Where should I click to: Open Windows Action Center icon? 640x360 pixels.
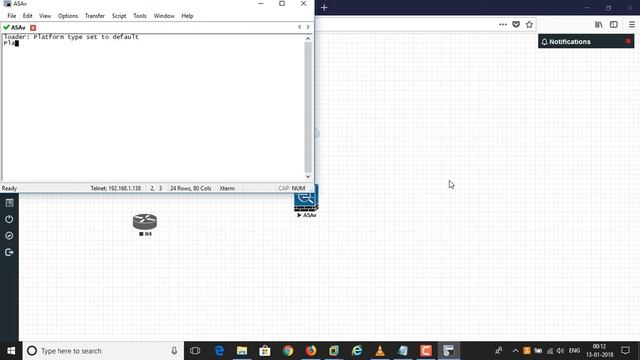pos(625,351)
